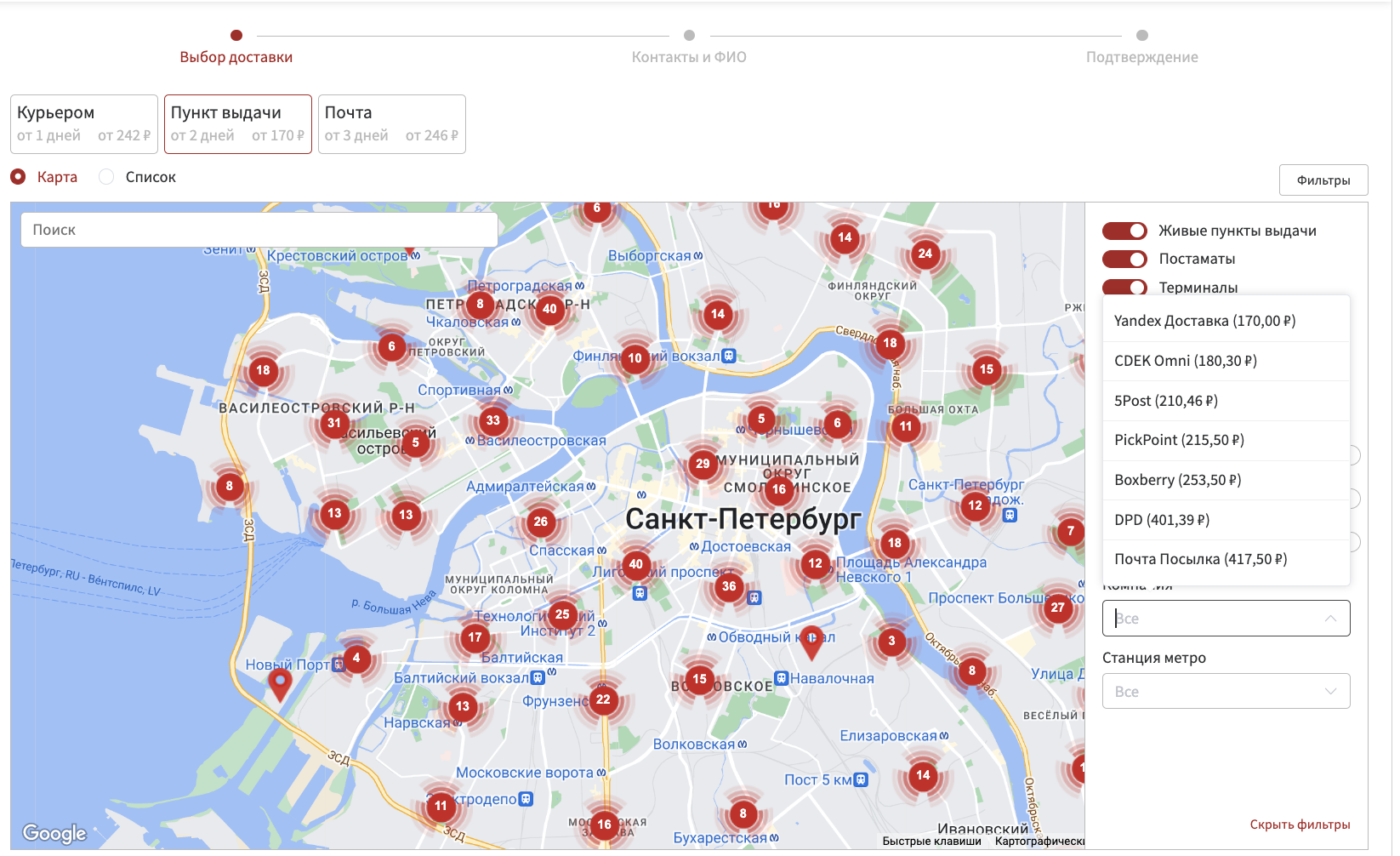Screen dimensions: 1400x856
Task: Select cluster 5 on Васильевский остров
Action: tap(415, 442)
